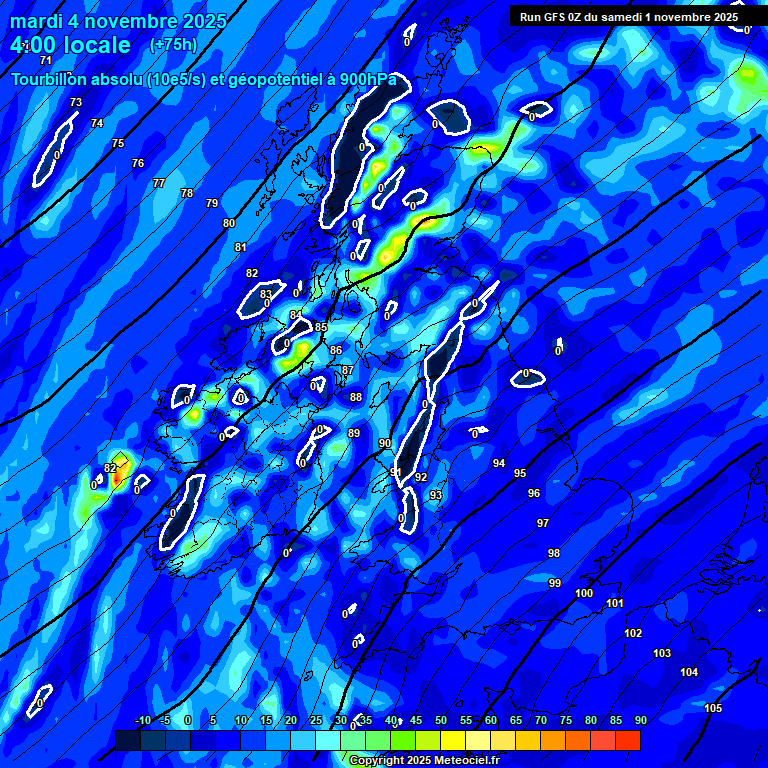768x768 pixels.
Task: Click the 105 geopotential contour label
Action: [x=712, y=708]
